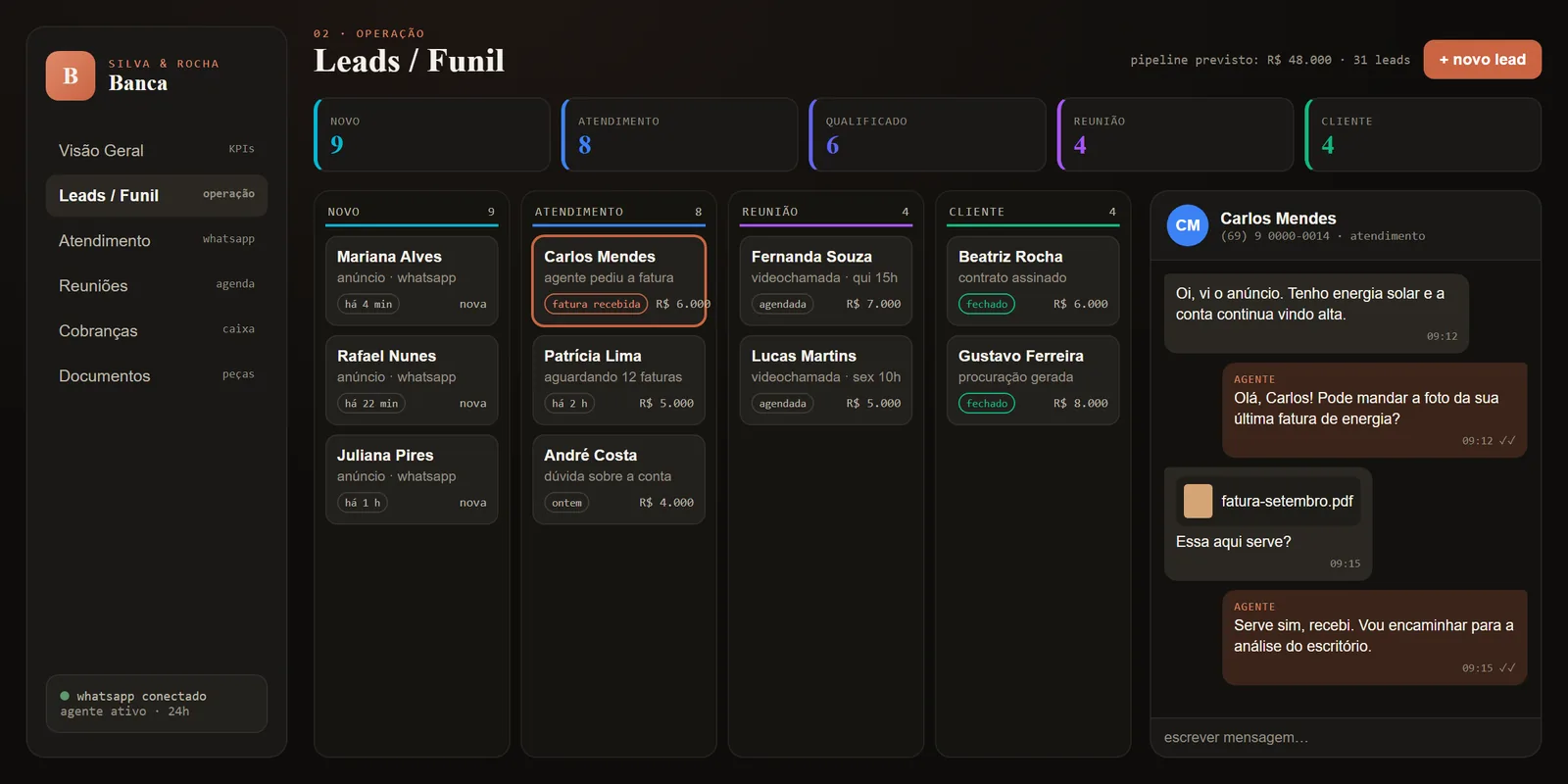Screen dimensions: 1568x784
Task: Open Lucas Martins meeting card
Action: 826,380
